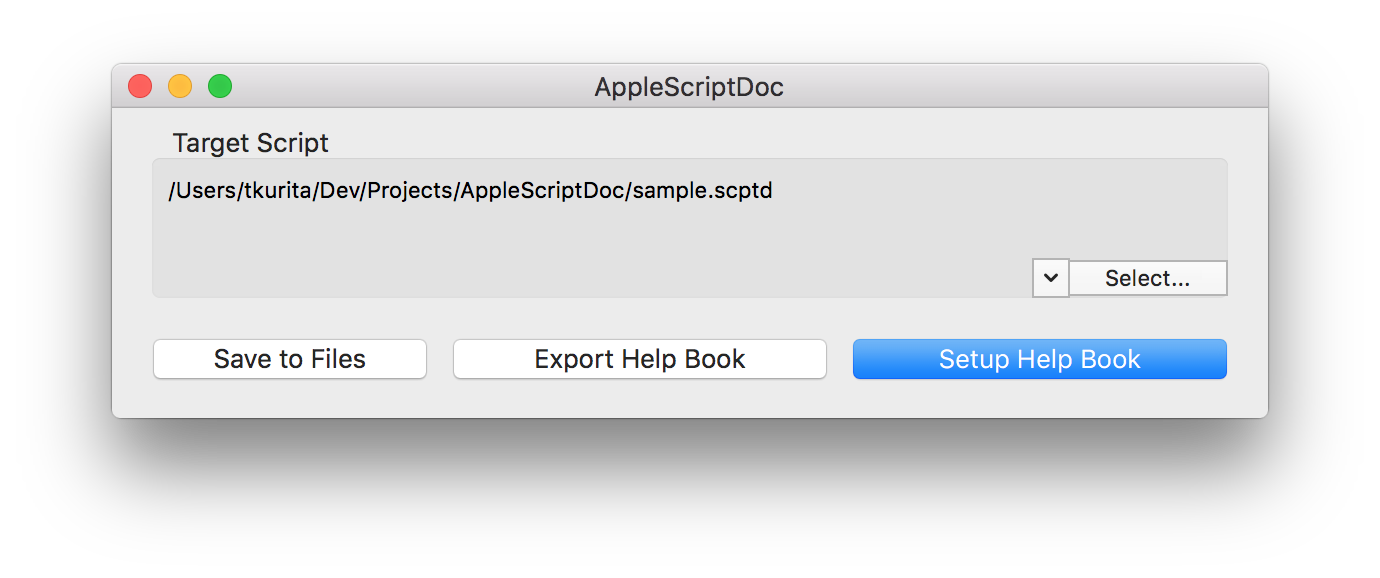The image size is (1380, 578).
Task: Hit the red close icon
Action: (x=140, y=87)
